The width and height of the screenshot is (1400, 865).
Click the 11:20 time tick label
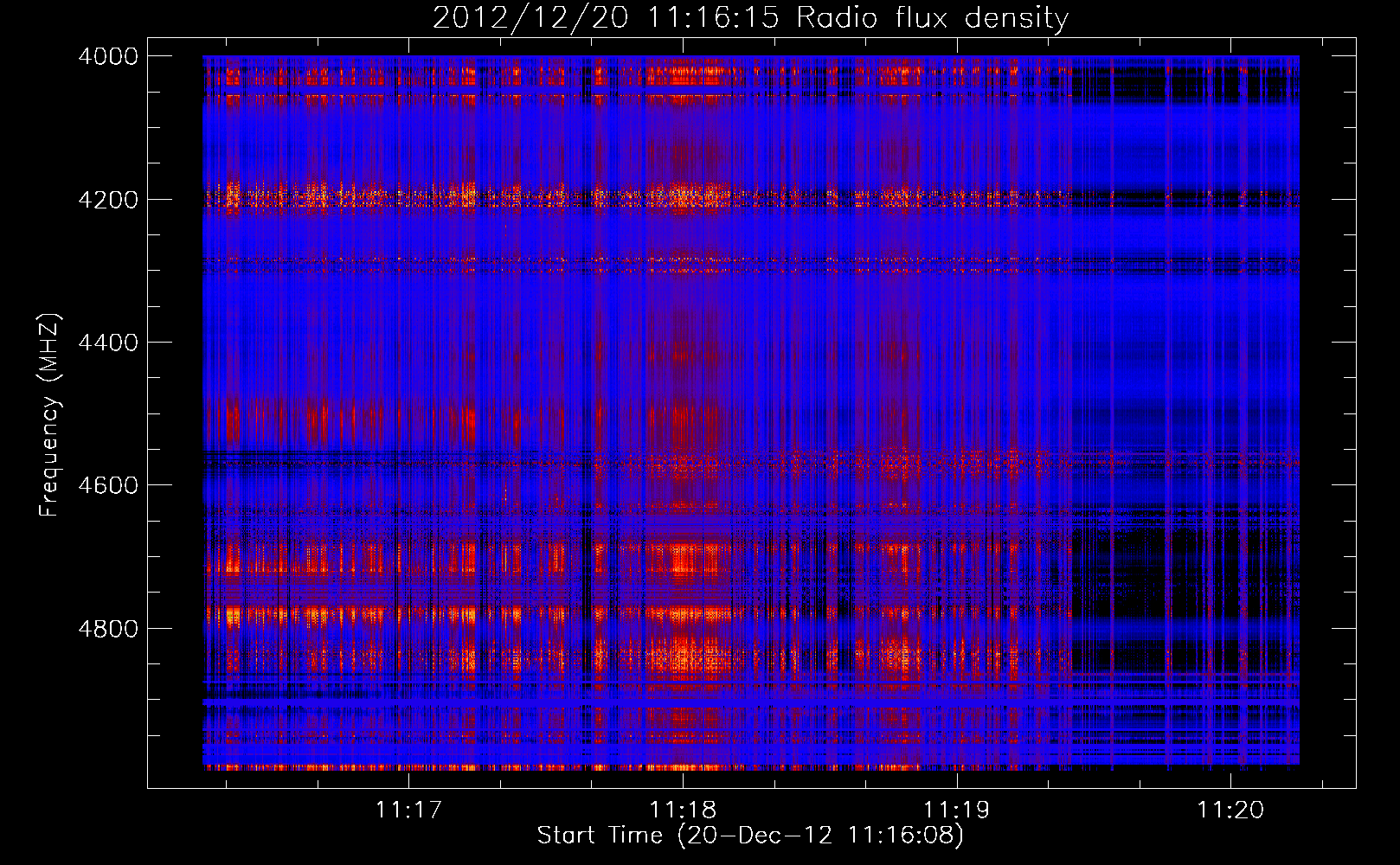pos(1230,811)
